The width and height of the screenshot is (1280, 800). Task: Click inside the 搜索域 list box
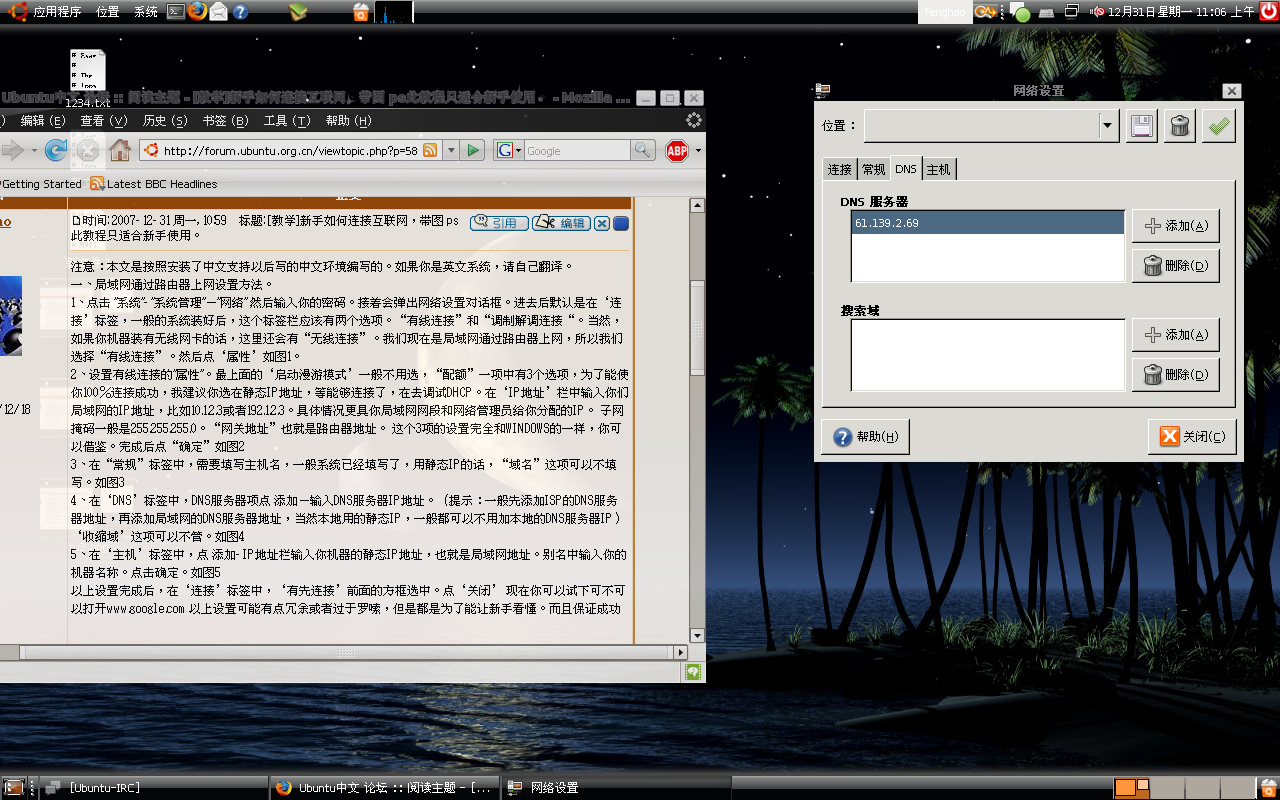coord(988,354)
